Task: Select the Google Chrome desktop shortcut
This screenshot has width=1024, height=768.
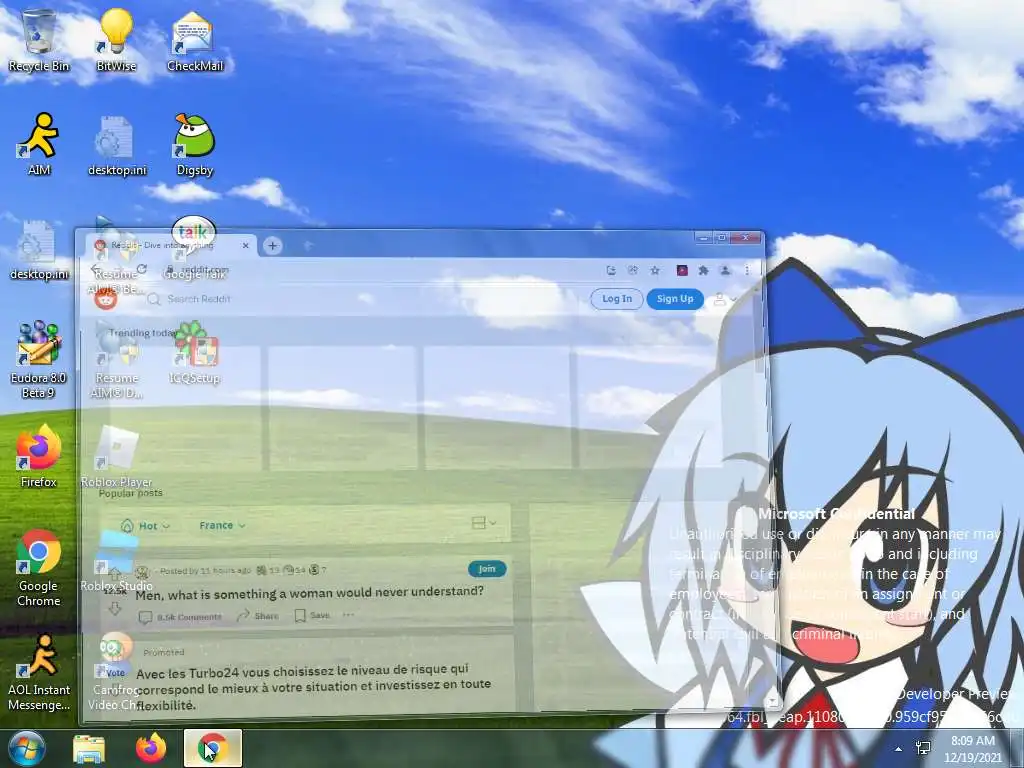Action: point(39,568)
